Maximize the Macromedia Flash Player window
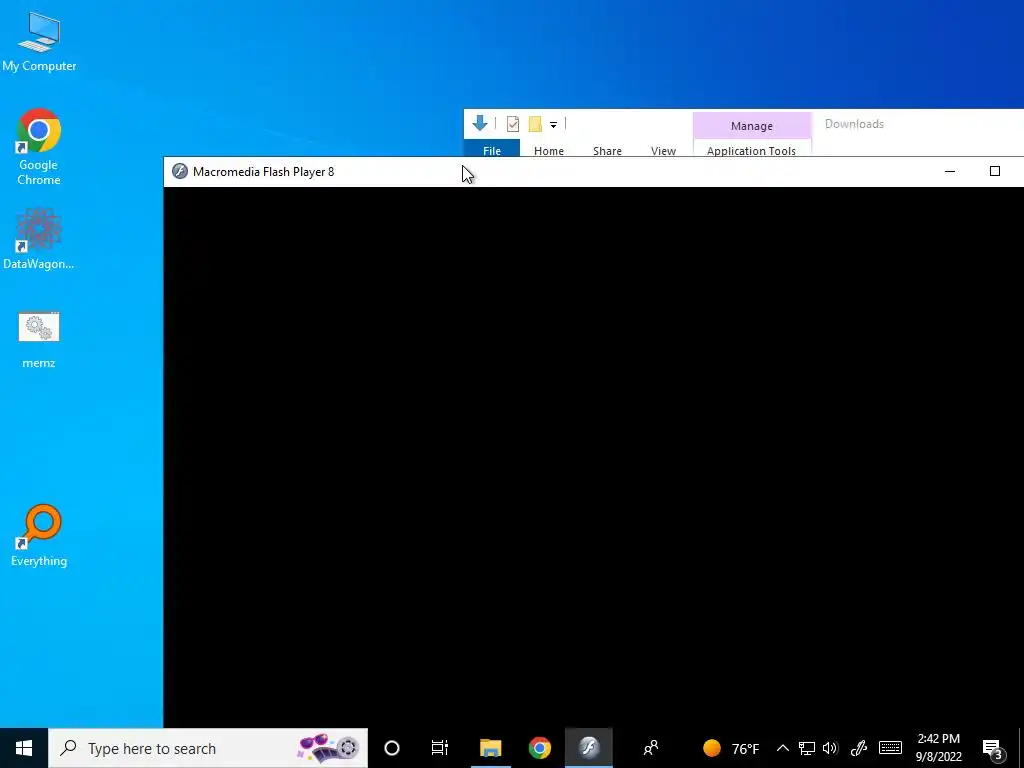 click(995, 171)
